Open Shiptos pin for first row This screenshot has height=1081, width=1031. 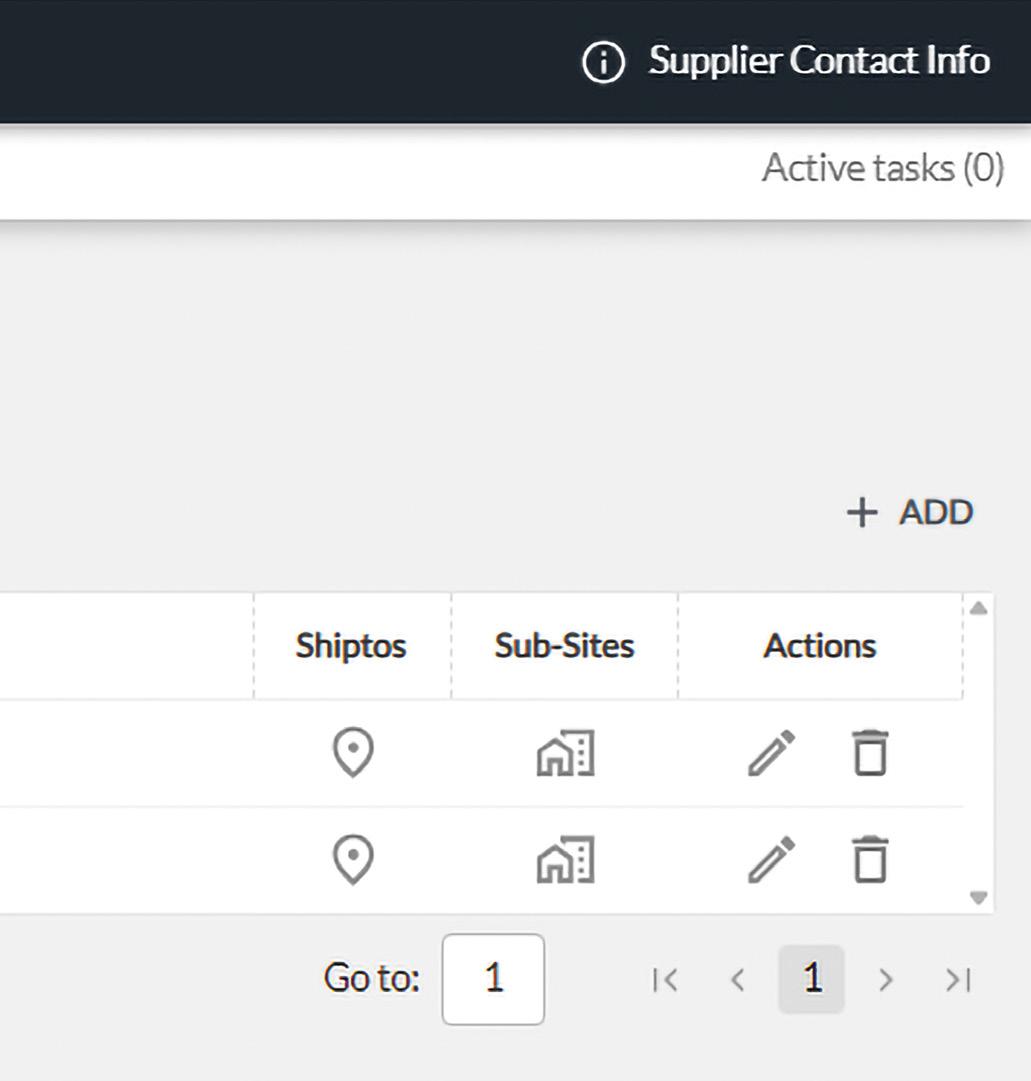[x=353, y=753]
